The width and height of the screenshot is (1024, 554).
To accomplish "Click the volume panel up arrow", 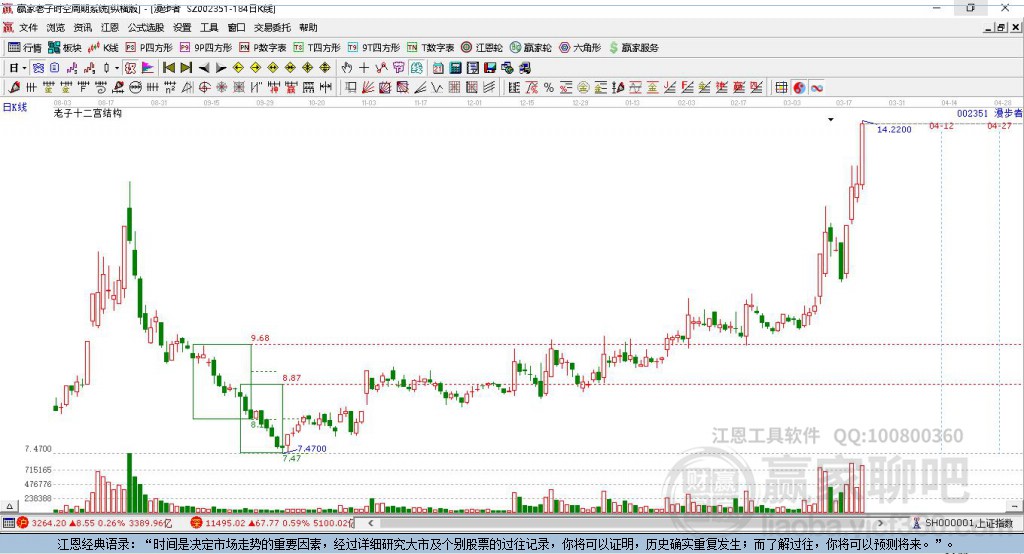I will (9, 506).
